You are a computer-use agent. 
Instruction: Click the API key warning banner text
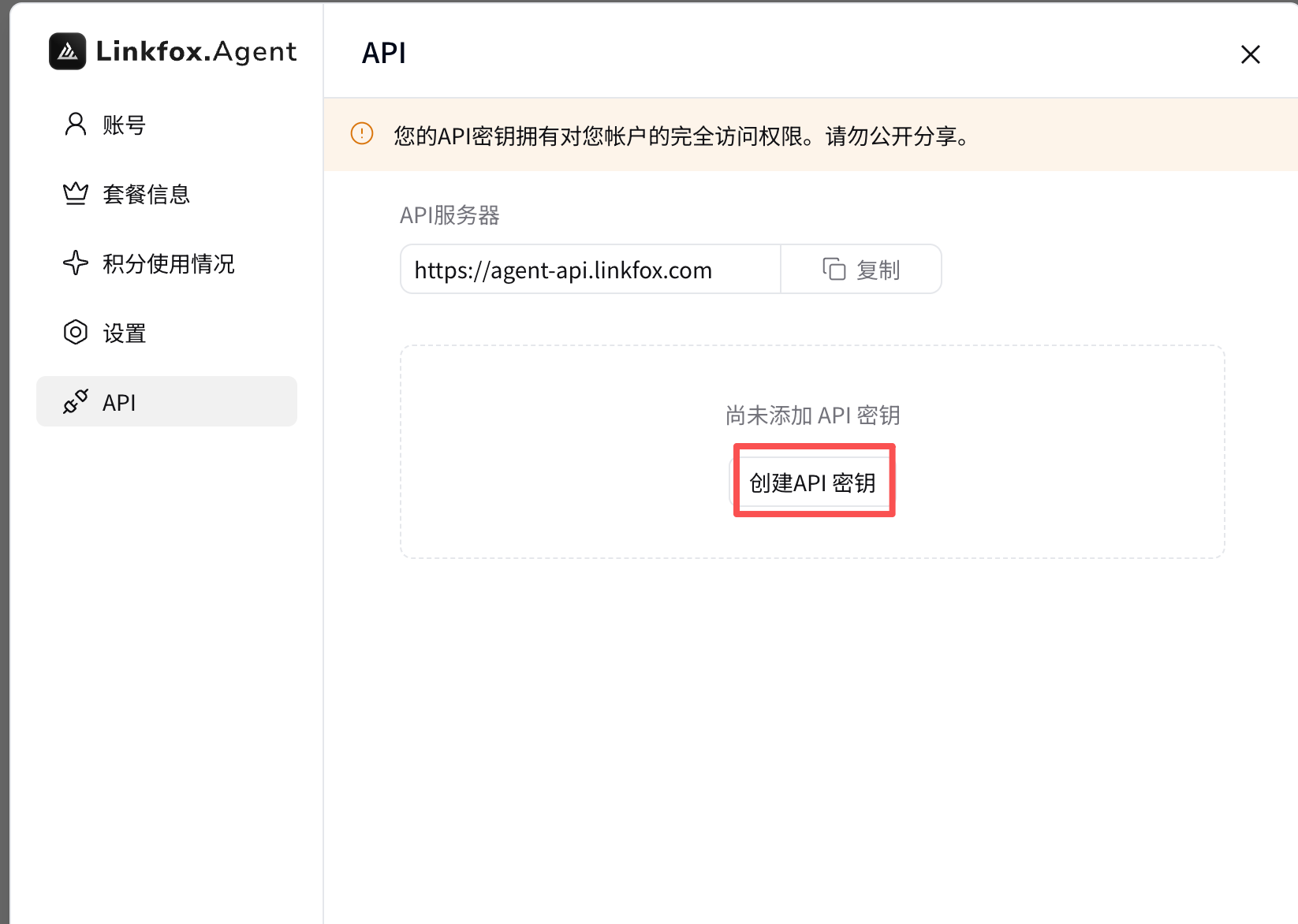(x=682, y=136)
